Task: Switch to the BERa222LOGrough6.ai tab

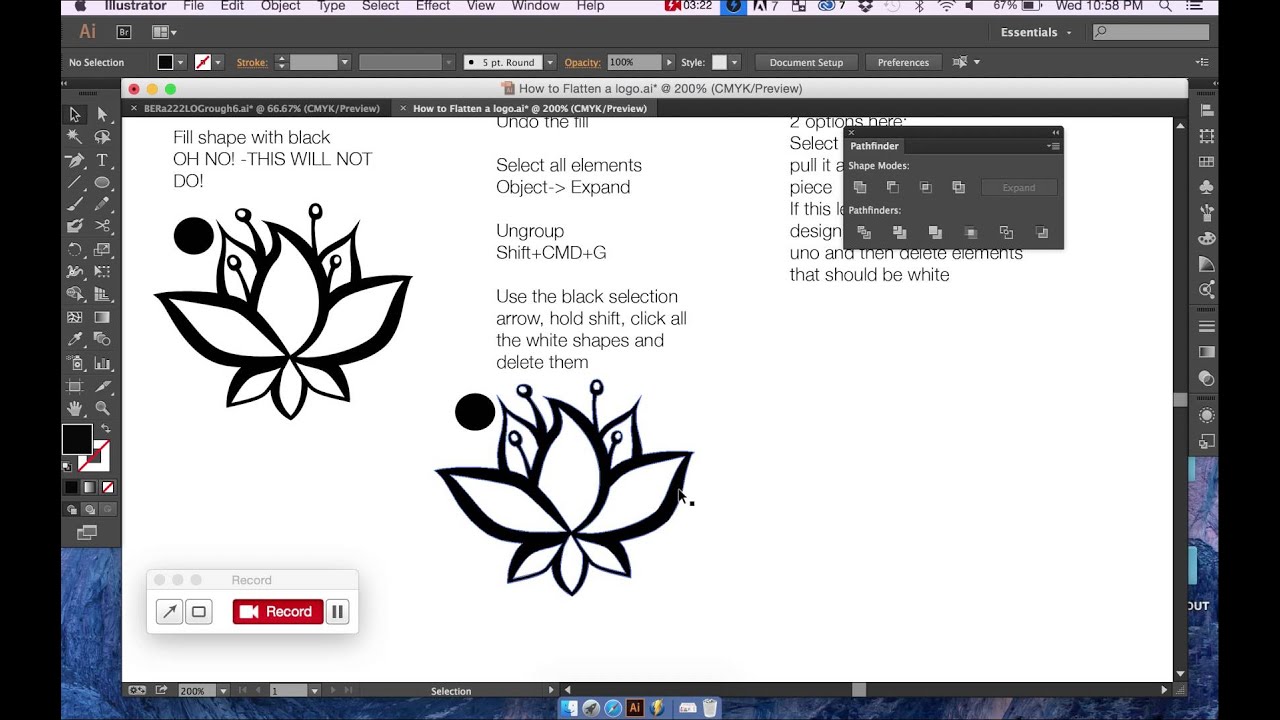Action: point(261,108)
